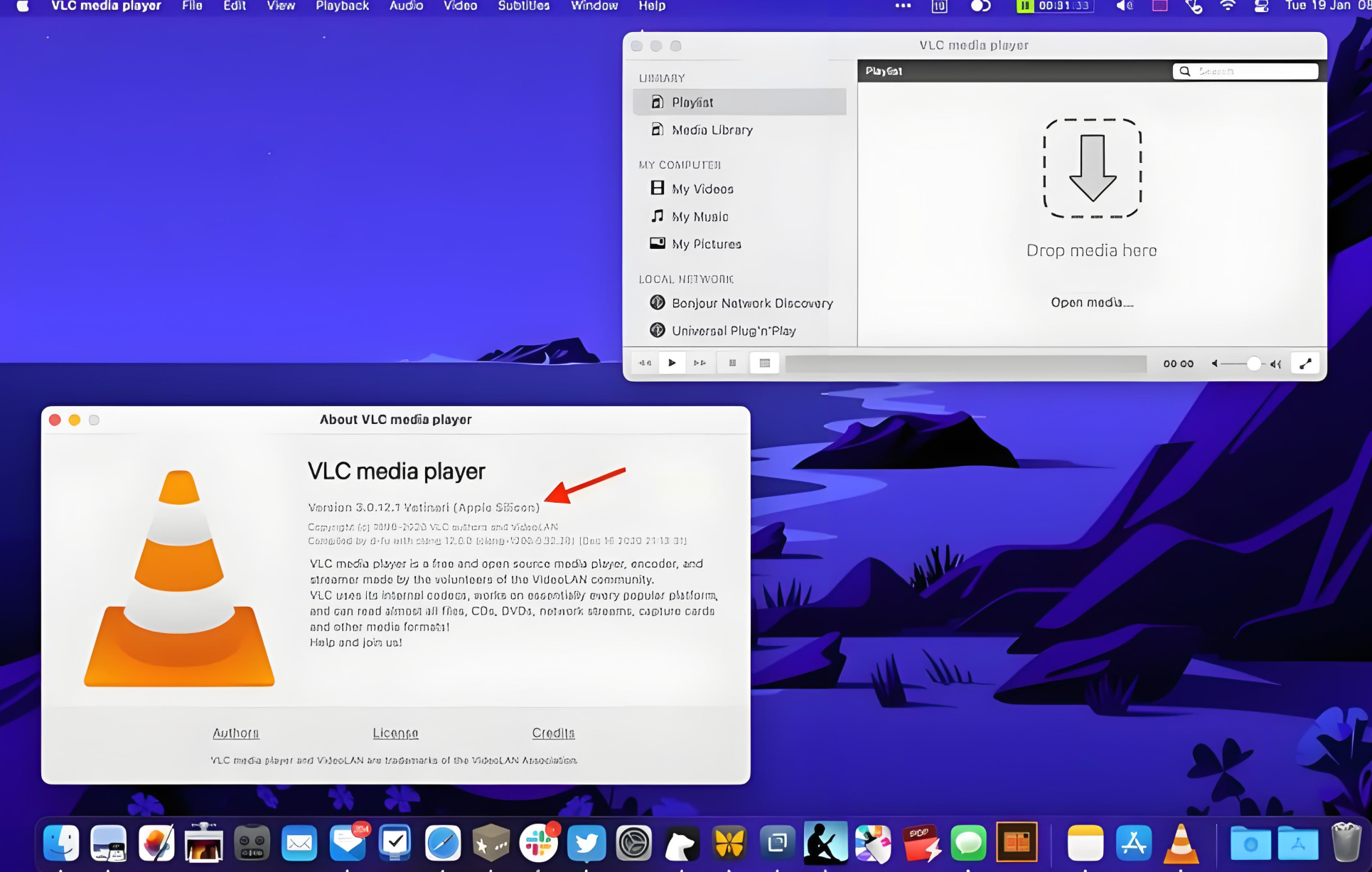Open Twitter from the Dock
The width and height of the screenshot is (1372, 872).
click(586, 844)
